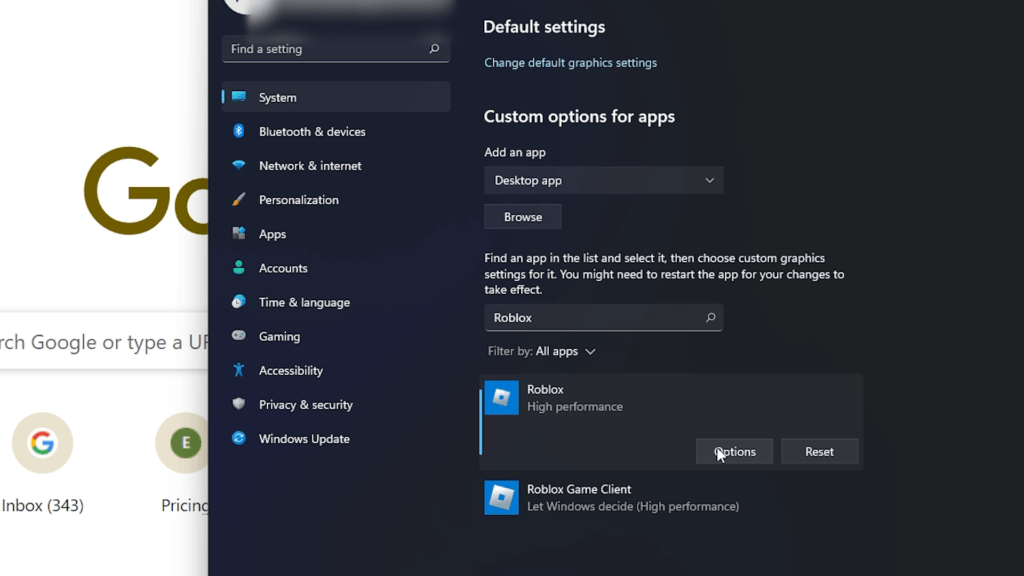Click the Windows Update refresh icon
Viewport: 1024px width, 576px height.
[x=238, y=438]
